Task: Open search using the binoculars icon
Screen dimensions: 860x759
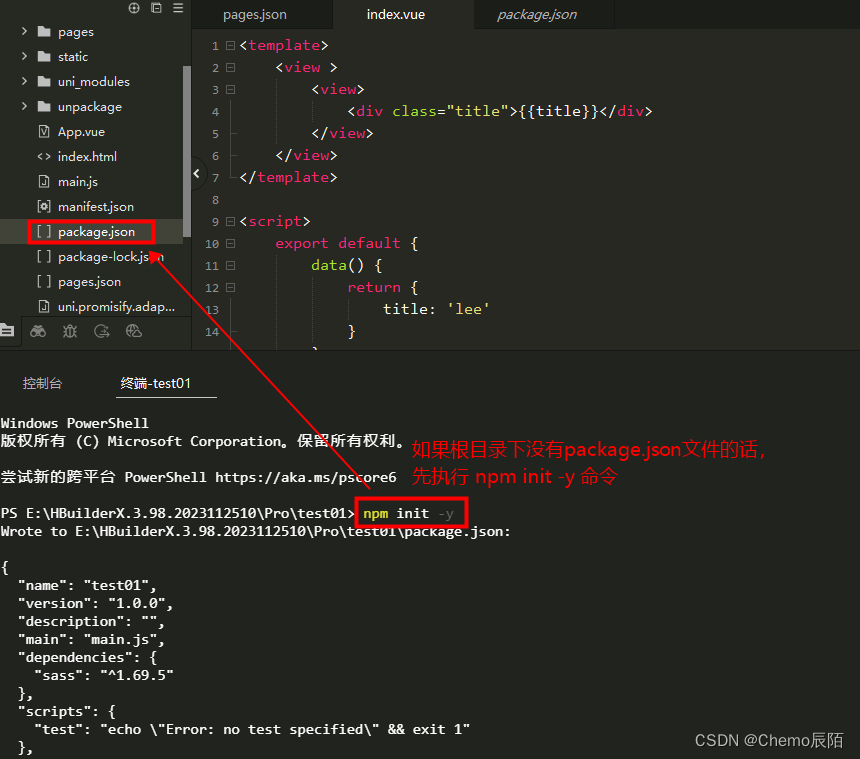Action: 38,330
